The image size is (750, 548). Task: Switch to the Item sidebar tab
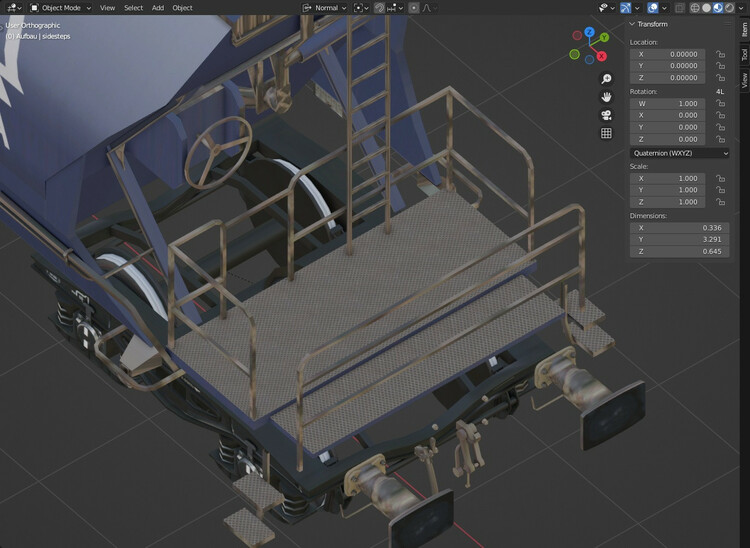(745, 30)
